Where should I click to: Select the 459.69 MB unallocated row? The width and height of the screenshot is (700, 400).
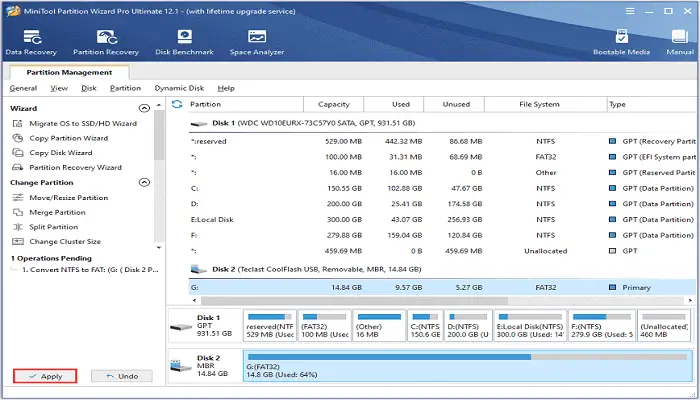pos(442,251)
